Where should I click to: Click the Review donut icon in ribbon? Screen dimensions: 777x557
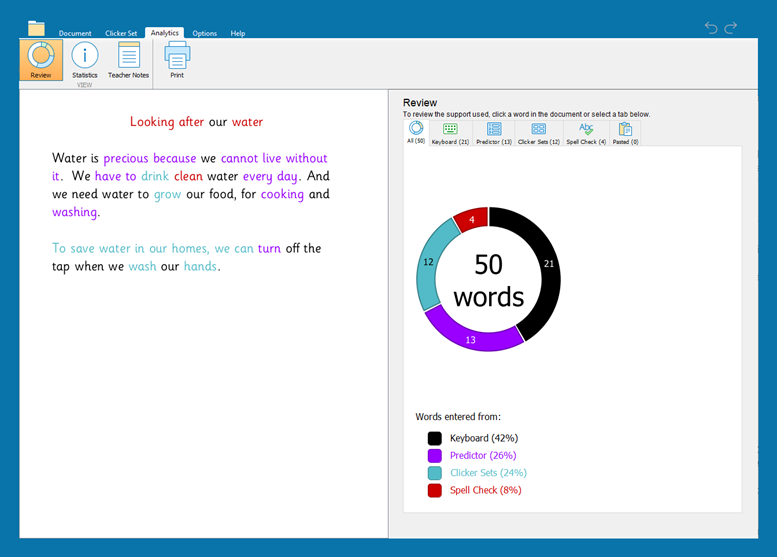click(41, 58)
